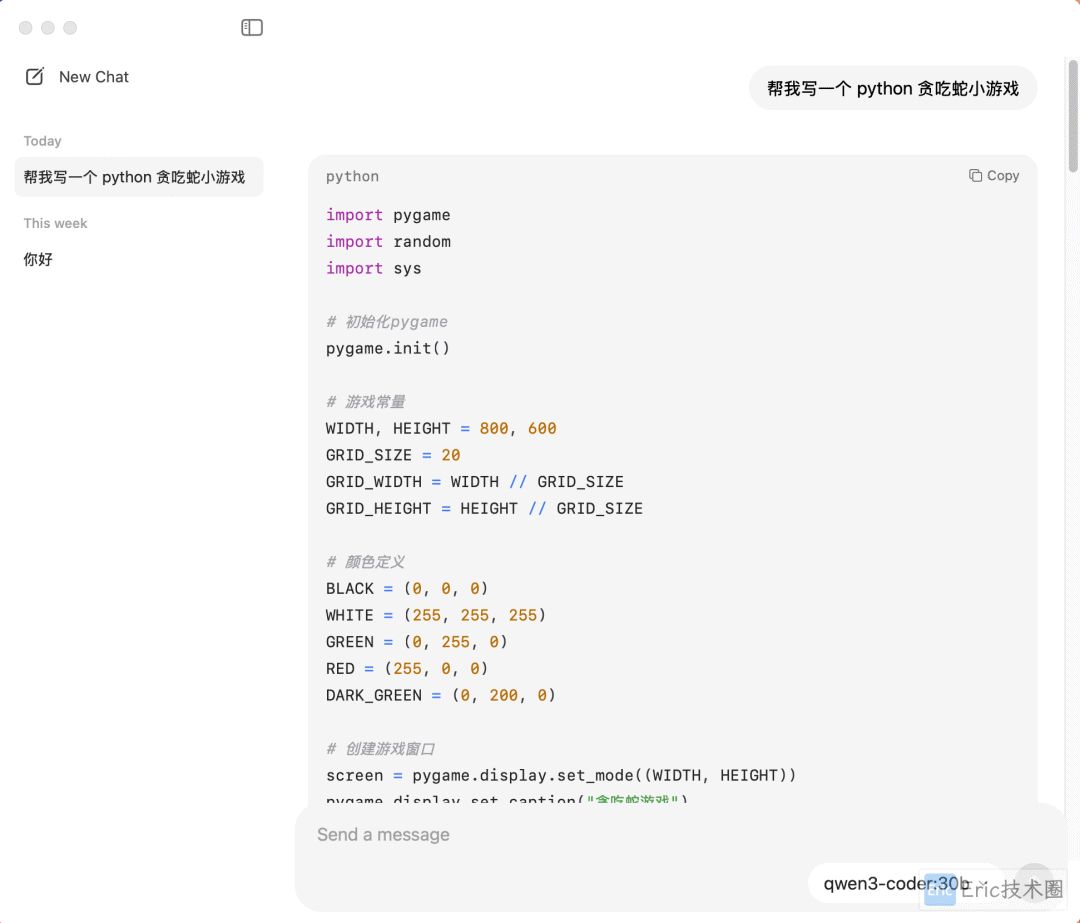The height and width of the screenshot is (923, 1080).
Task: Click the Copy icon on the code block
Action: click(994, 175)
